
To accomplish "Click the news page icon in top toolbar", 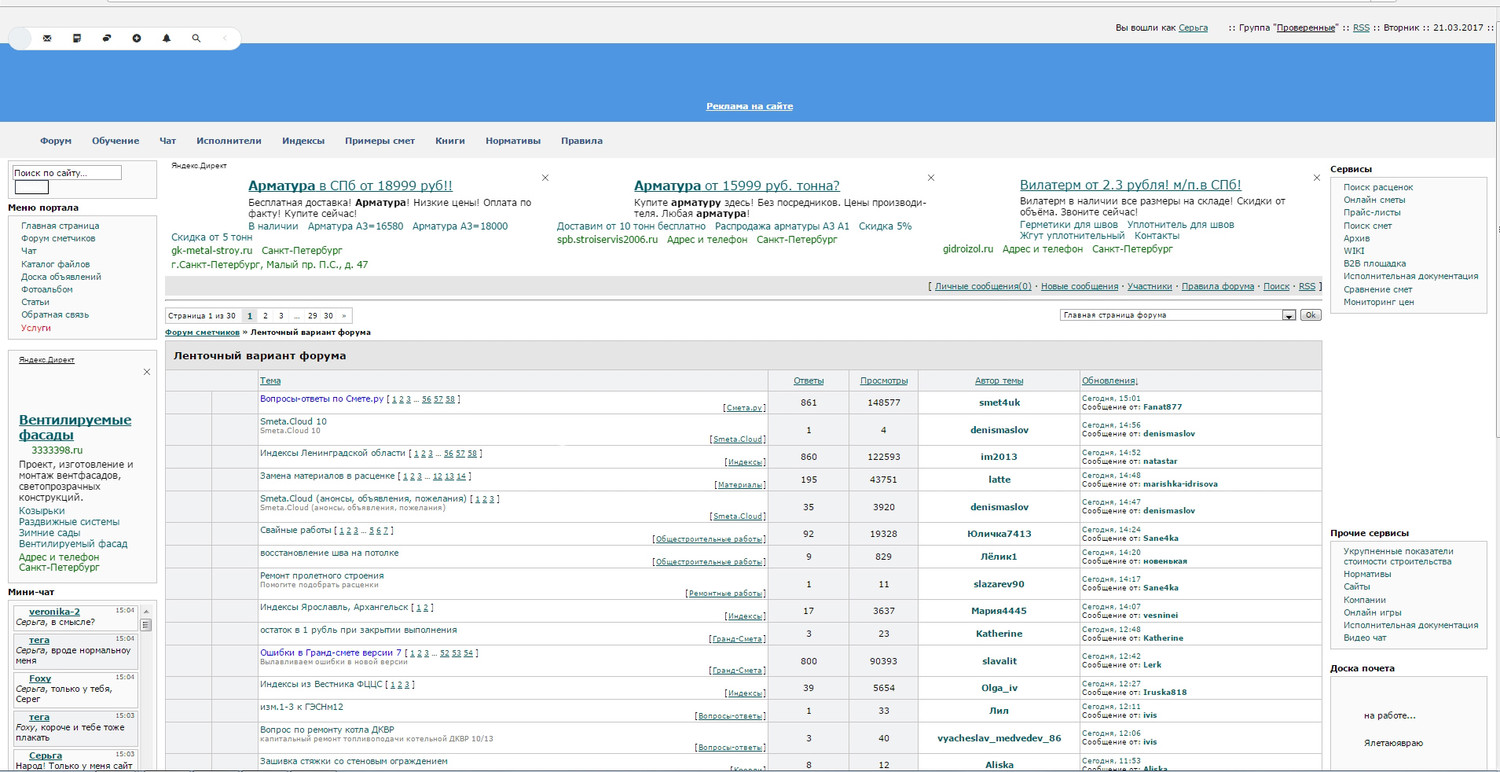I will pyautogui.click(x=77, y=38).
